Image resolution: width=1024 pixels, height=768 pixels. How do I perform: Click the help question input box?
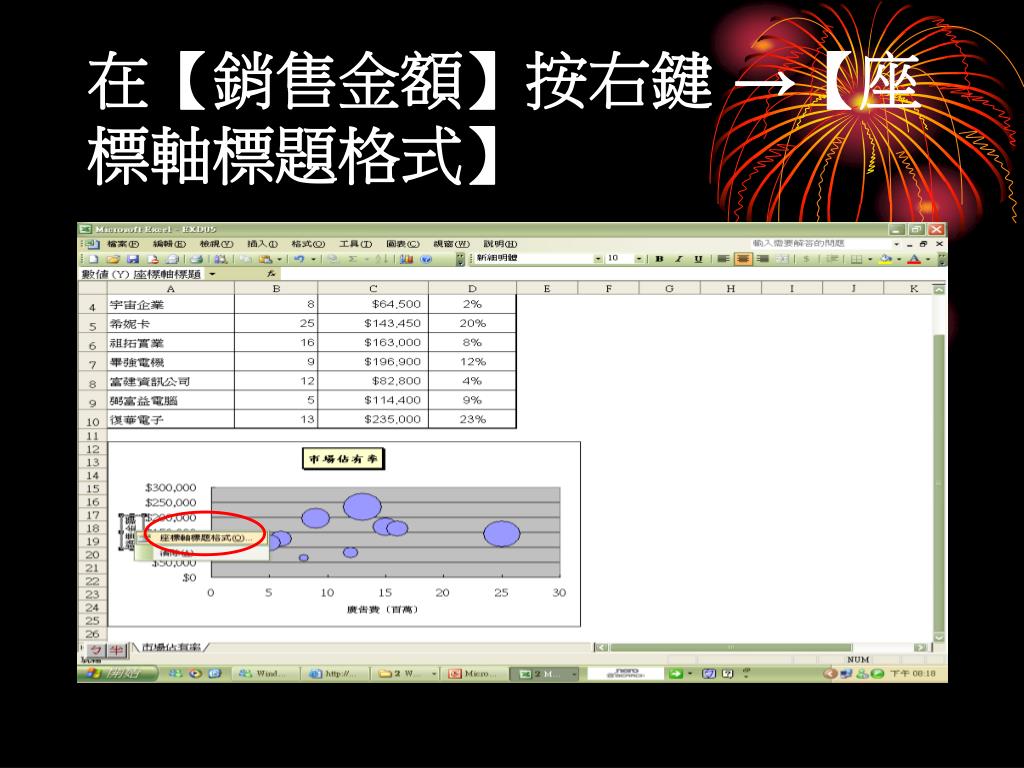[820, 244]
